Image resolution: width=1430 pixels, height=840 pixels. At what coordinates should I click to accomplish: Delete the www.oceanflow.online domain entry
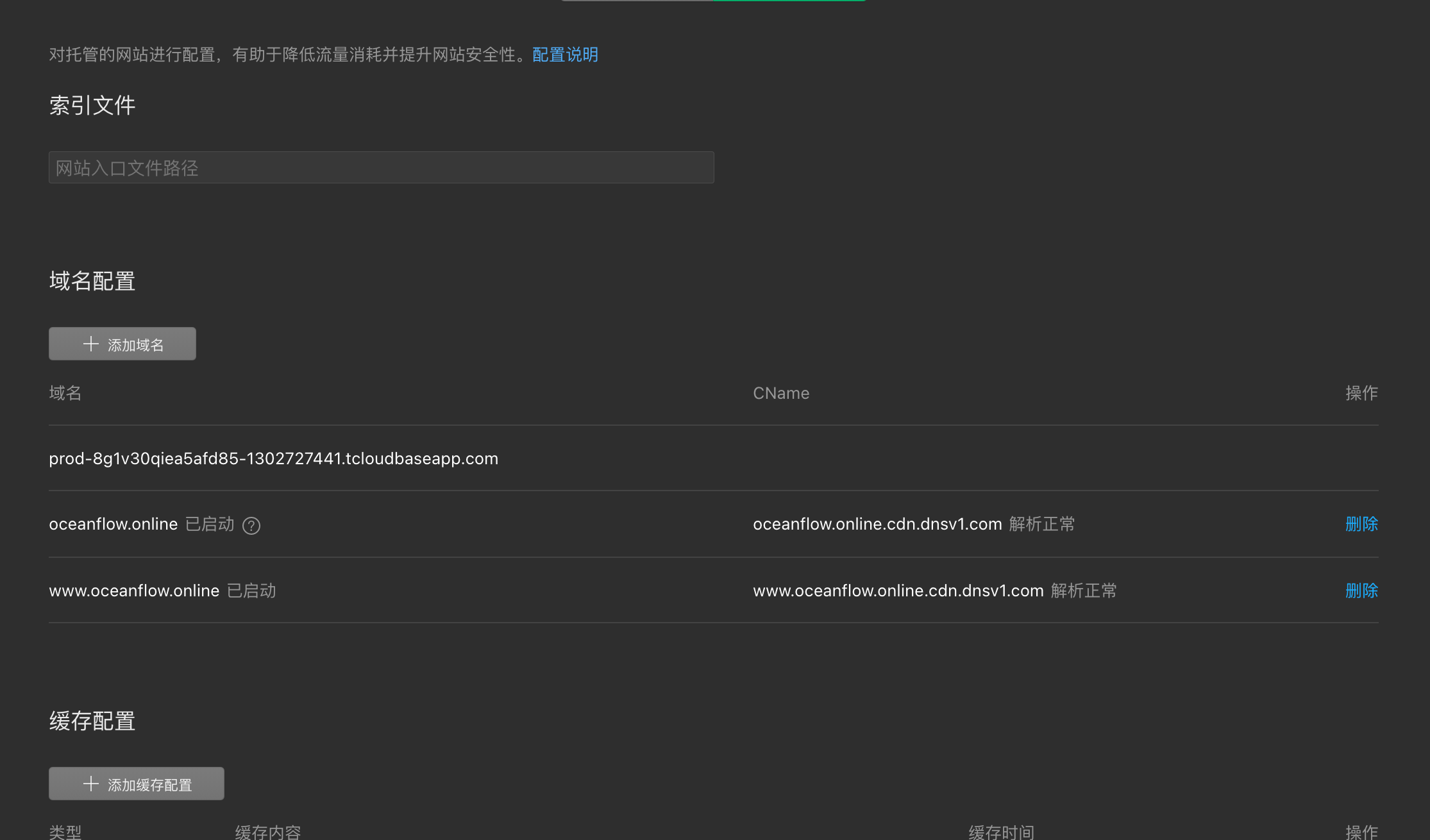[1361, 591]
